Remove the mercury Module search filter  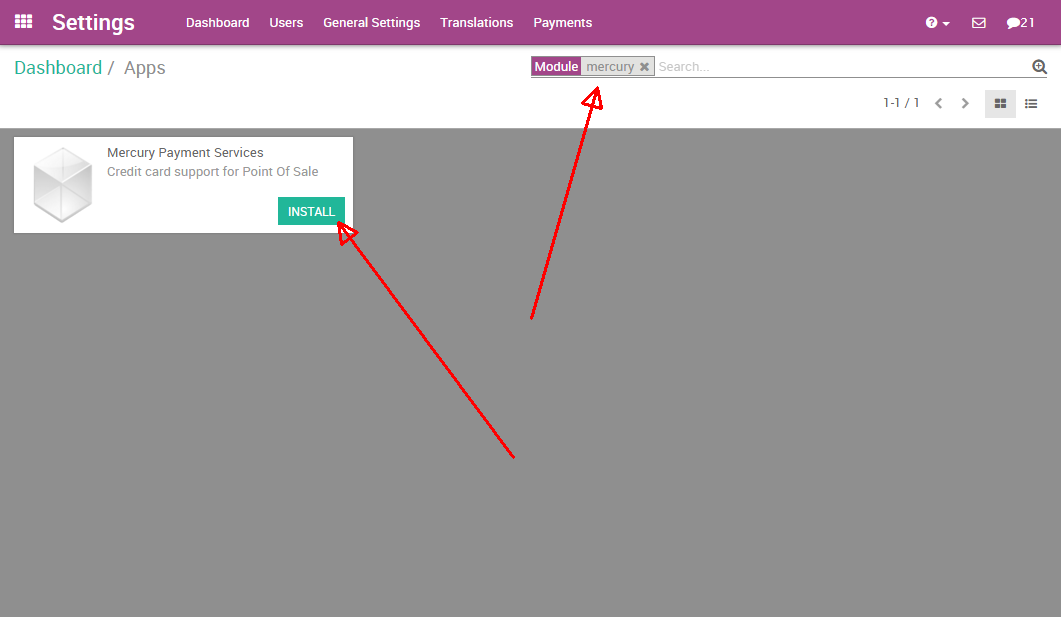point(644,67)
